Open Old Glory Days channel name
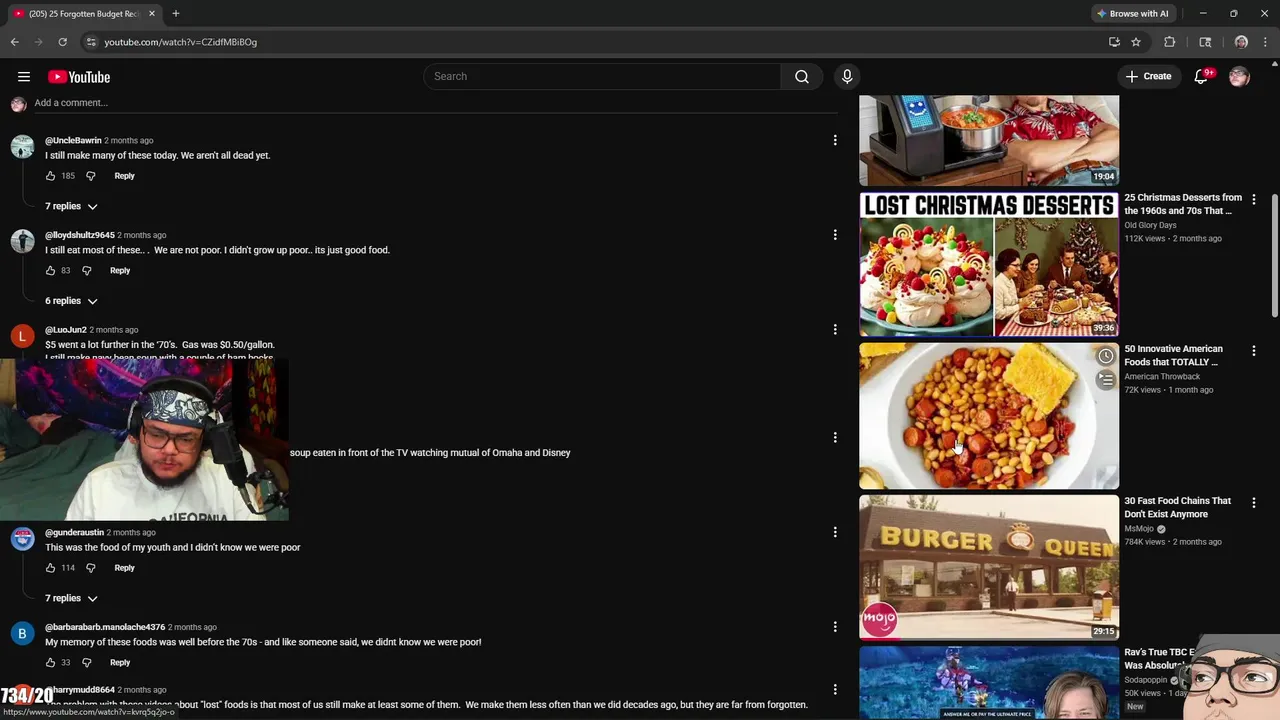Screen dimensions: 1280x720 click(x=1150, y=226)
